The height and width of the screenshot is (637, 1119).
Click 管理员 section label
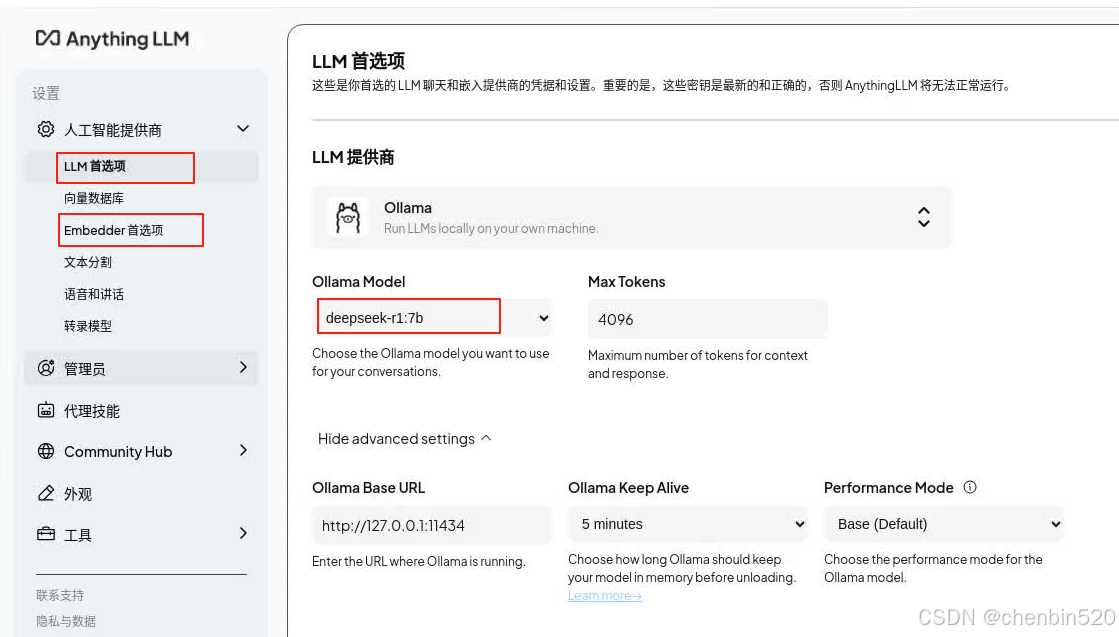point(84,369)
